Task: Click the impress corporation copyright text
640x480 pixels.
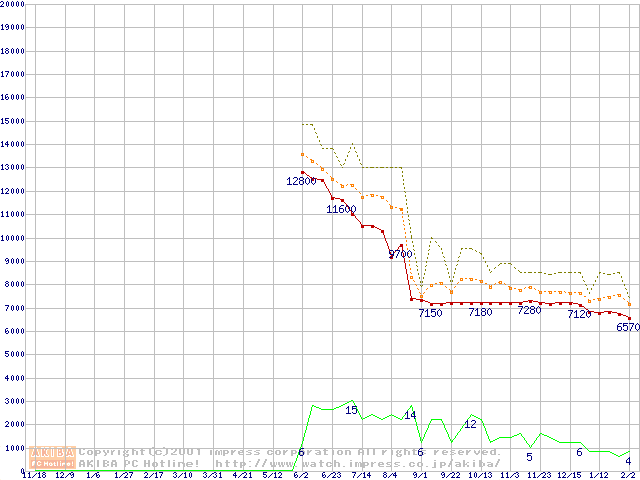Action: click(x=289, y=452)
